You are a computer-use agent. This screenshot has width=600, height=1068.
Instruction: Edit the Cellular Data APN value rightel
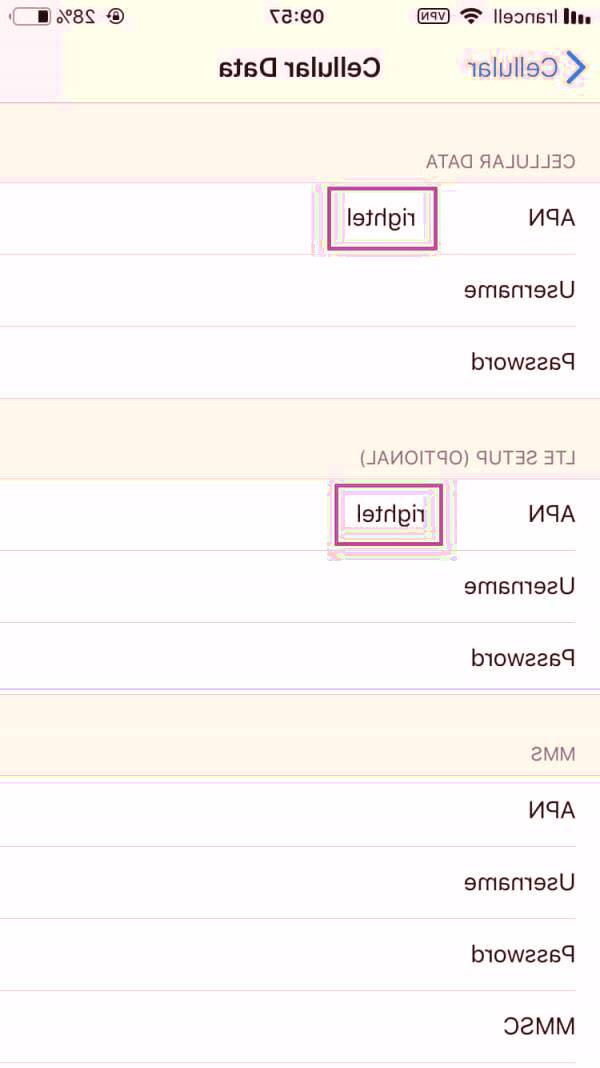(x=381, y=219)
